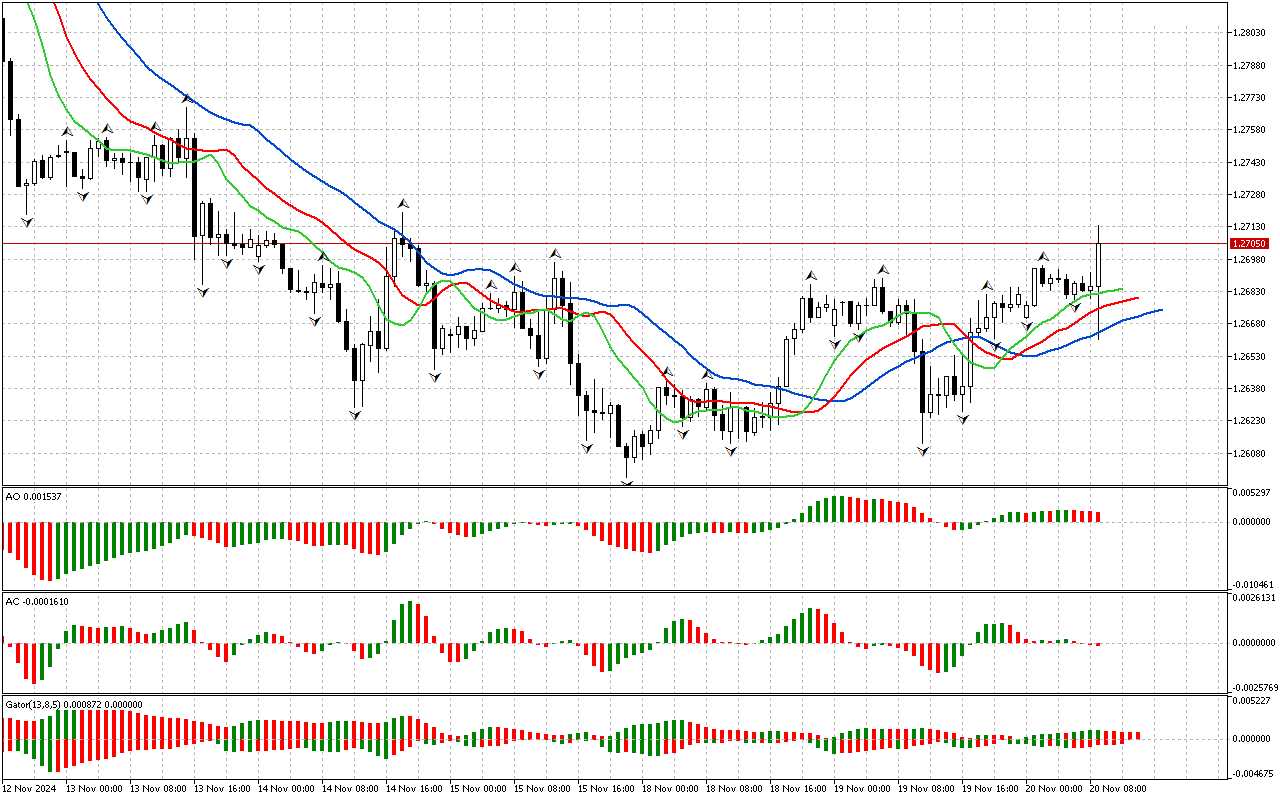The height and width of the screenshot is (800, 1280).
Task: Click the 20 Nov 08:00 time label
Action: tap(1119, 789)
